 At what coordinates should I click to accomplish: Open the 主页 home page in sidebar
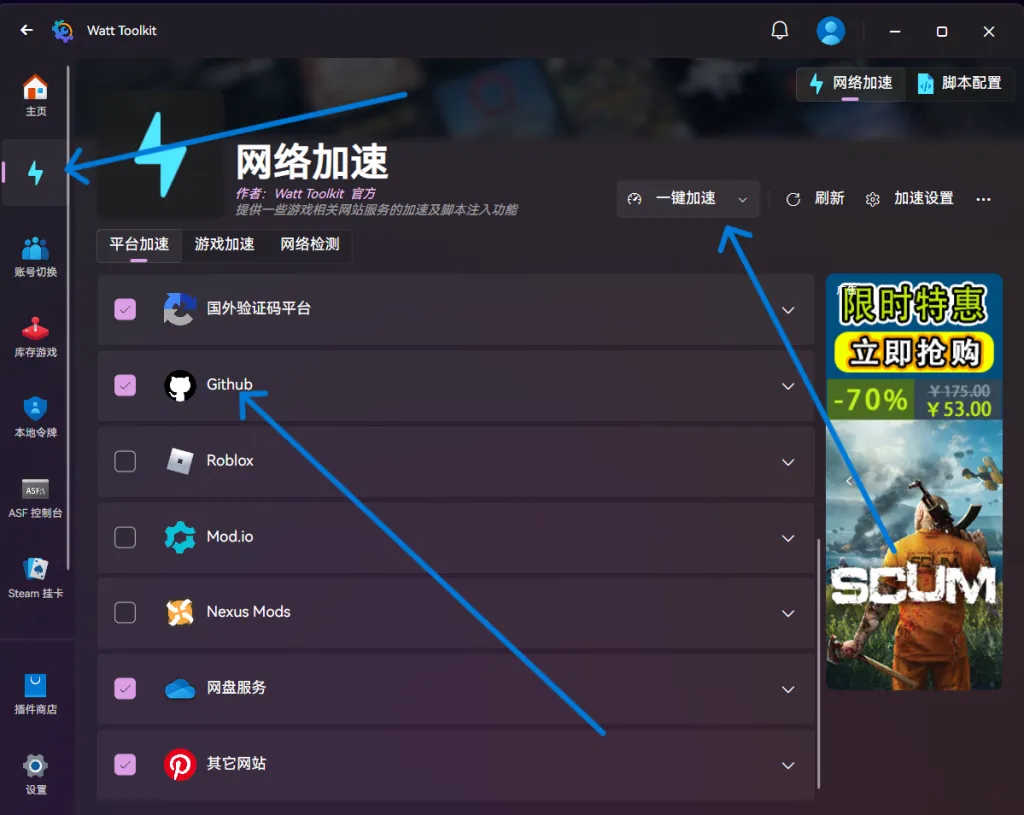tap(35, 95)
